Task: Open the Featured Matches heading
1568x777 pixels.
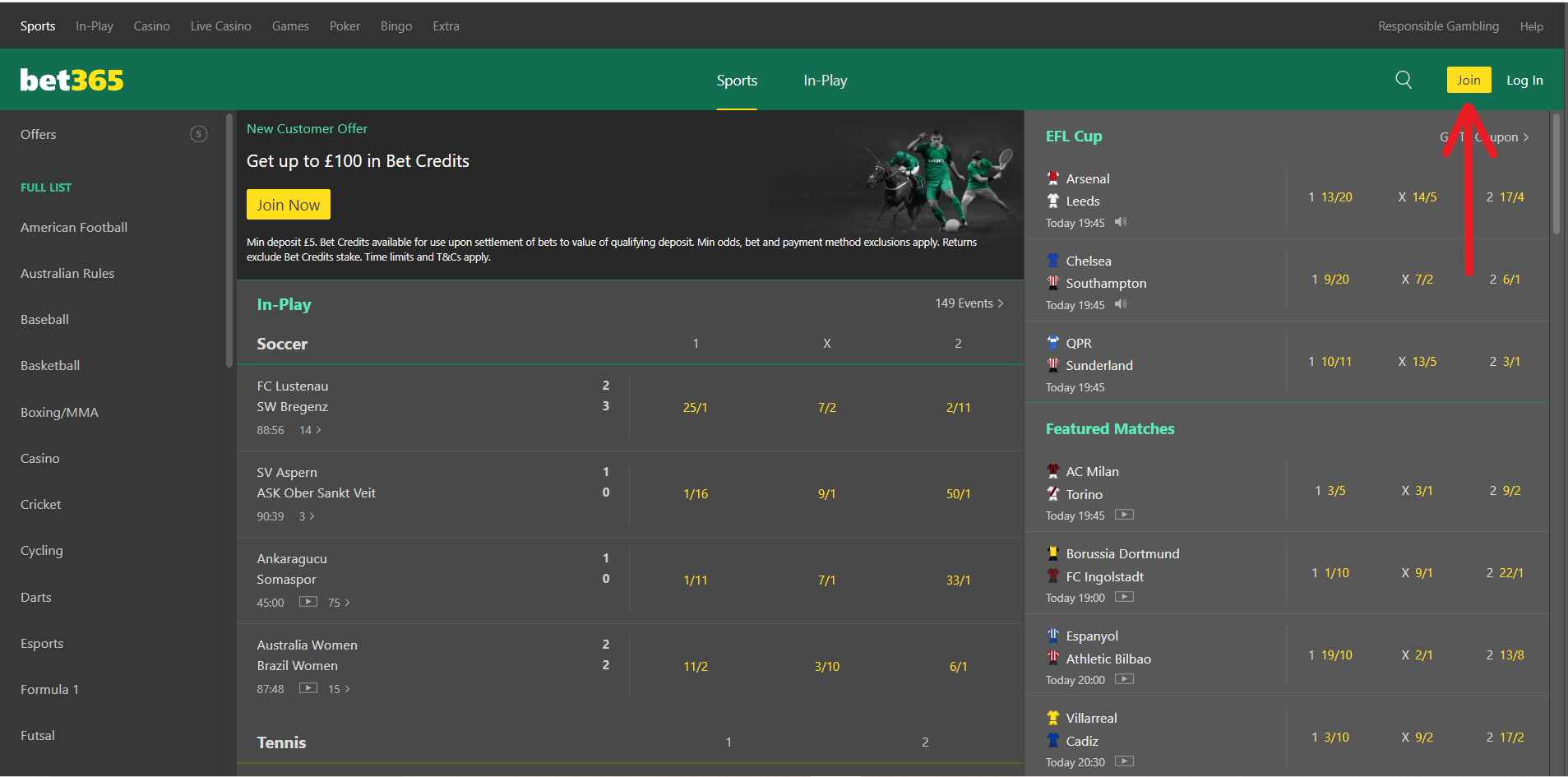Action: tap(1110, 429)
